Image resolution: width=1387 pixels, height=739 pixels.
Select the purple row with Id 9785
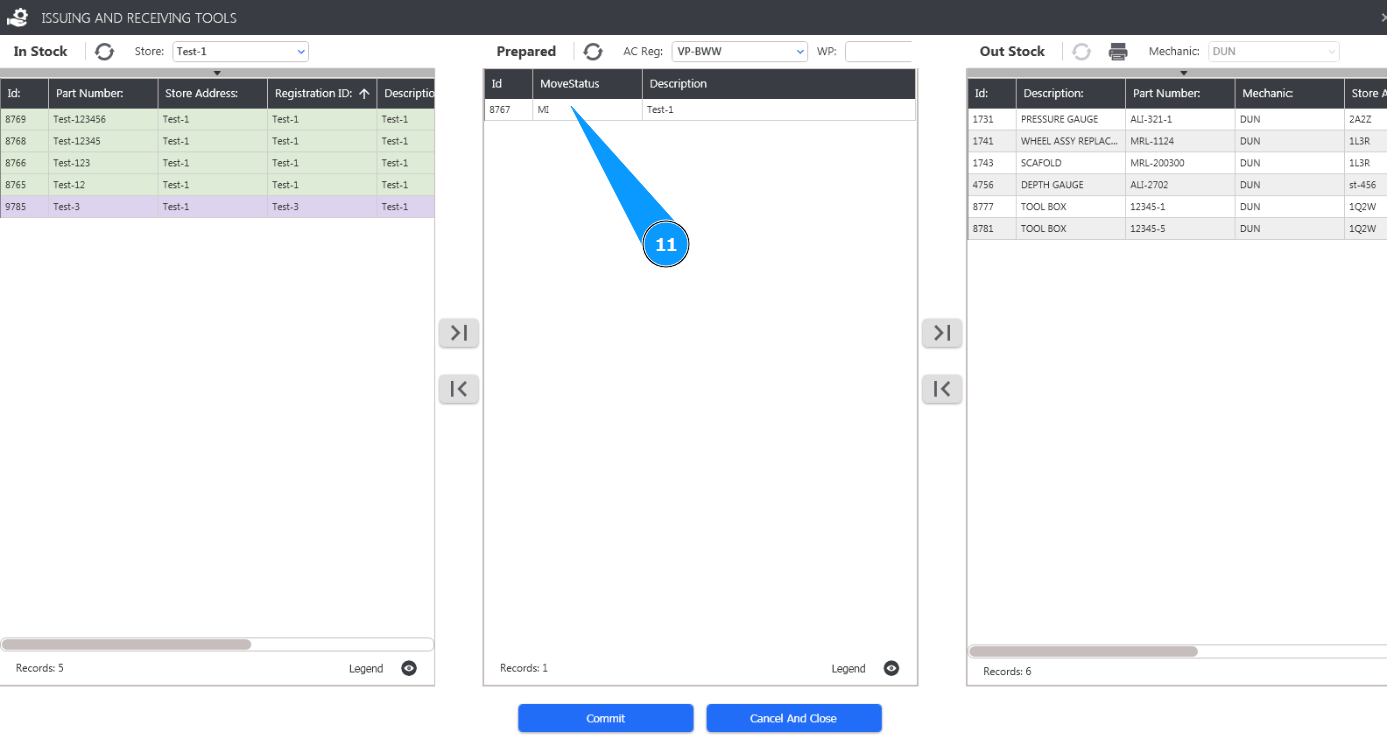tap(217, 207)
